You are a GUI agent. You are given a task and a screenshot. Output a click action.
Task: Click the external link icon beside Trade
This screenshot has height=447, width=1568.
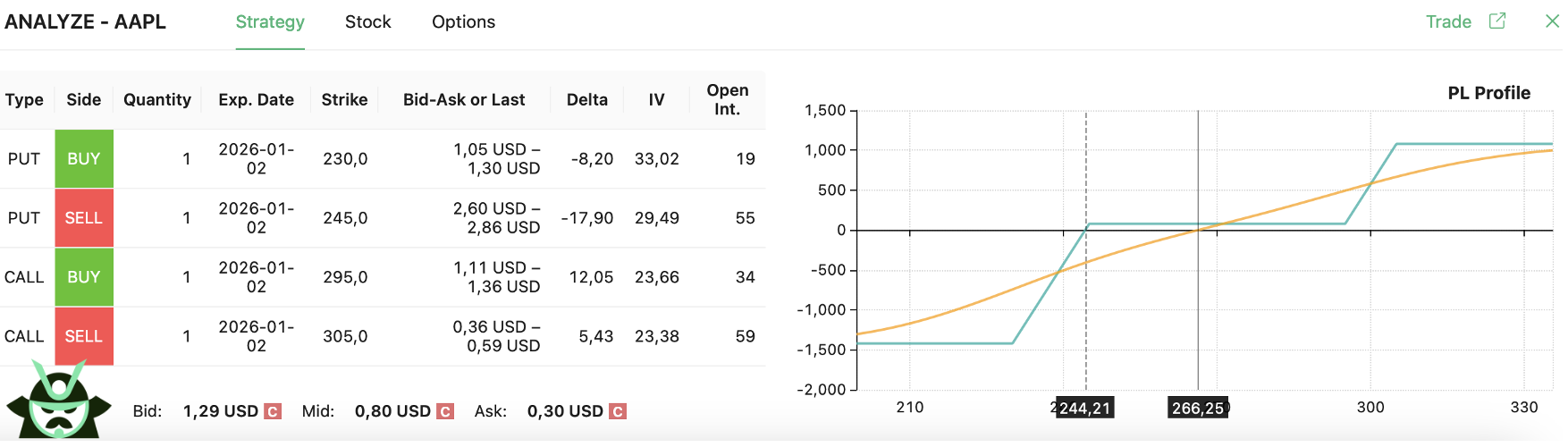[1497, 21]
